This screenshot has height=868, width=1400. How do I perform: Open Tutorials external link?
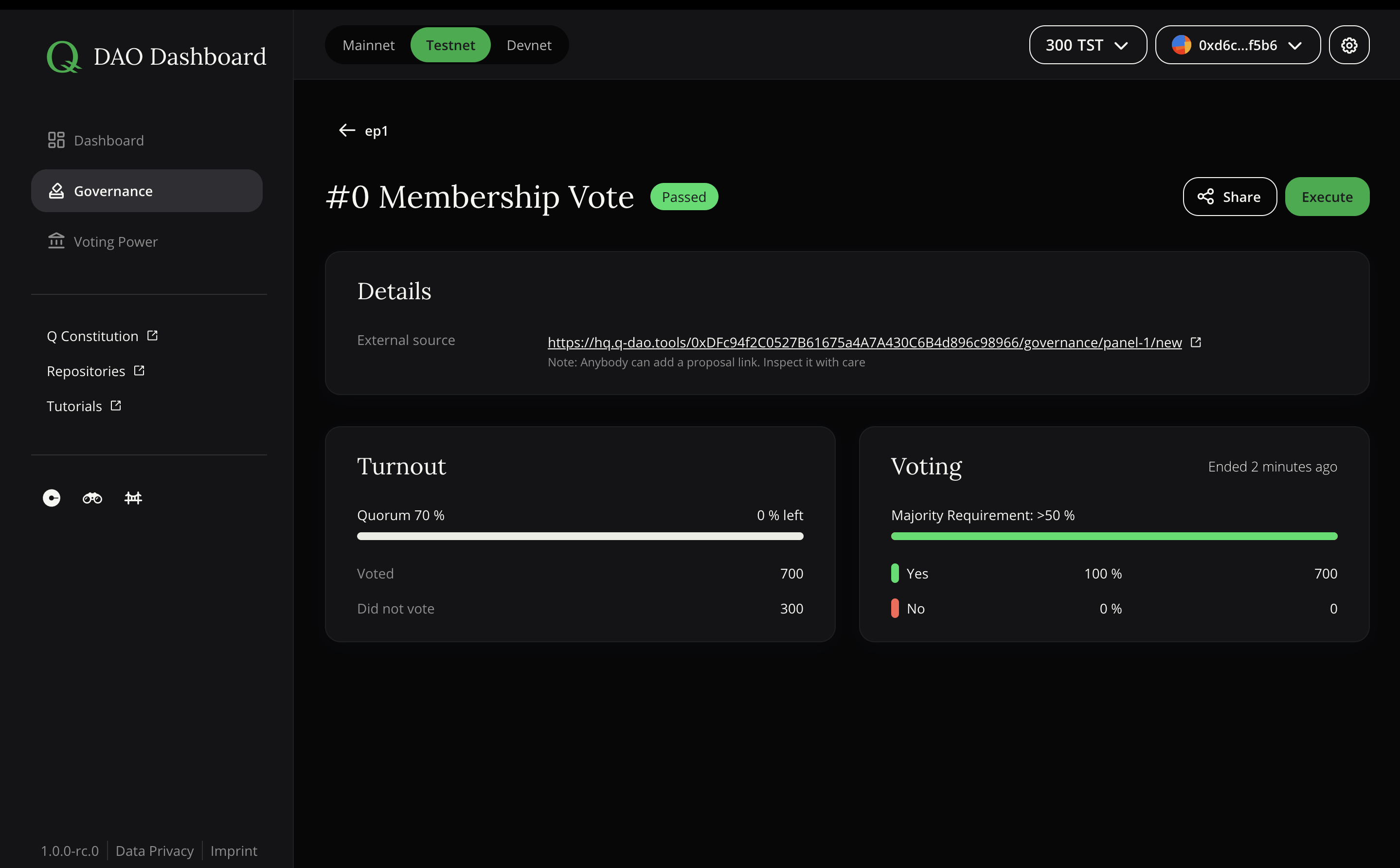click(85, 405)
